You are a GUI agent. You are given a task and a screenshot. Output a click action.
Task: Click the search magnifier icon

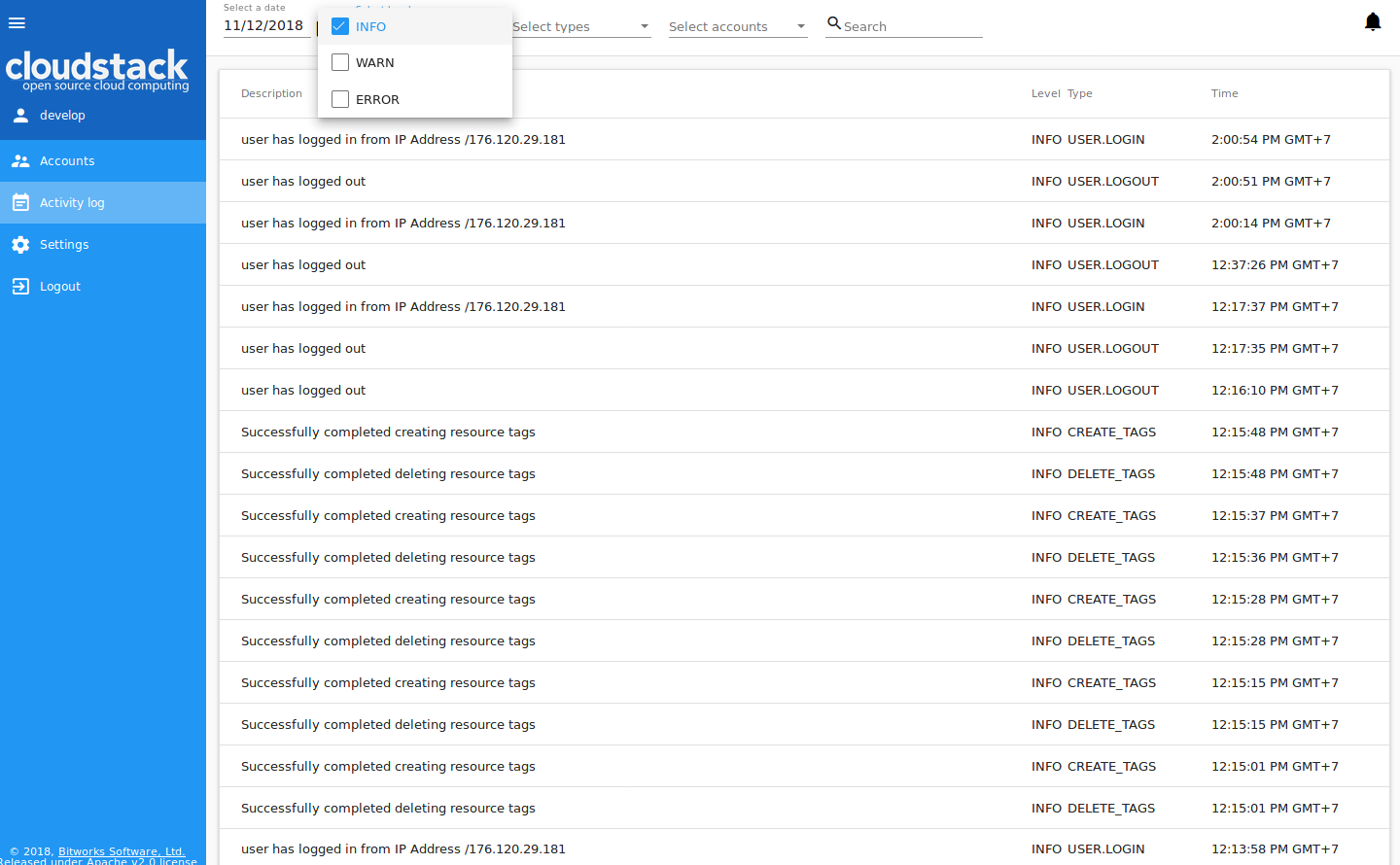(x=833, y=23)
